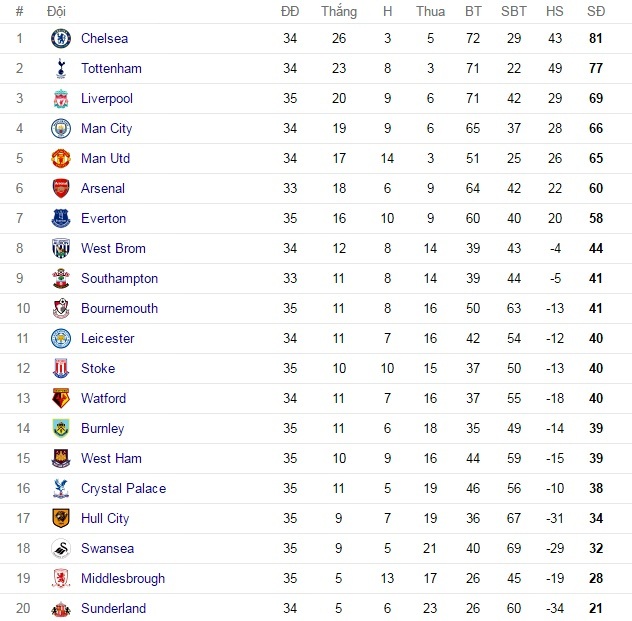Open the Bournemouth team link

tap(119, 309)
